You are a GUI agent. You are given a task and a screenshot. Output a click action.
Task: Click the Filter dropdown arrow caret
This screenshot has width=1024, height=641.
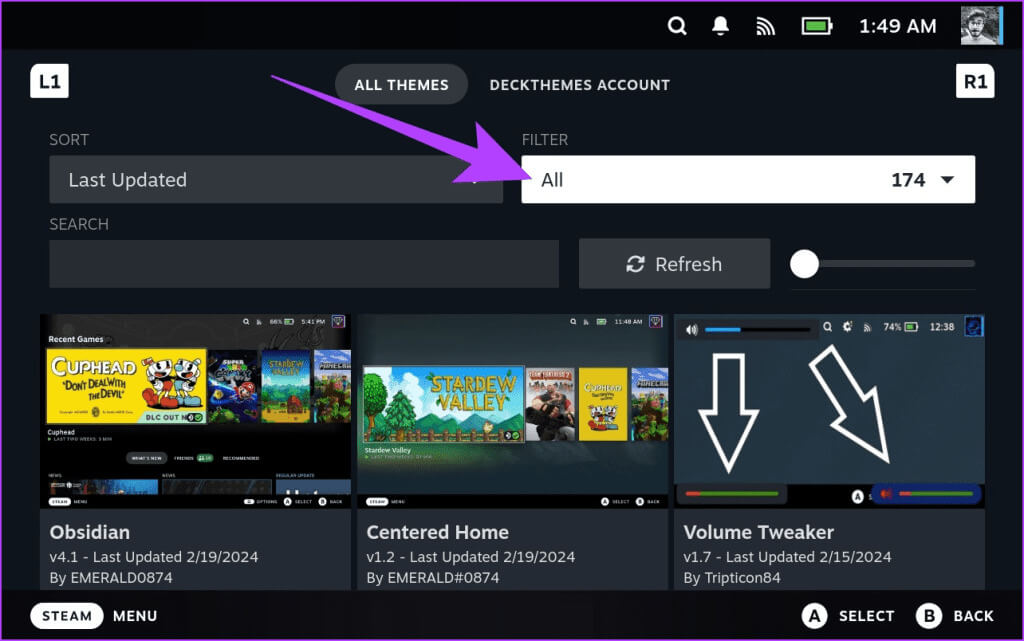pyautogui.click(x=947, y=180)
